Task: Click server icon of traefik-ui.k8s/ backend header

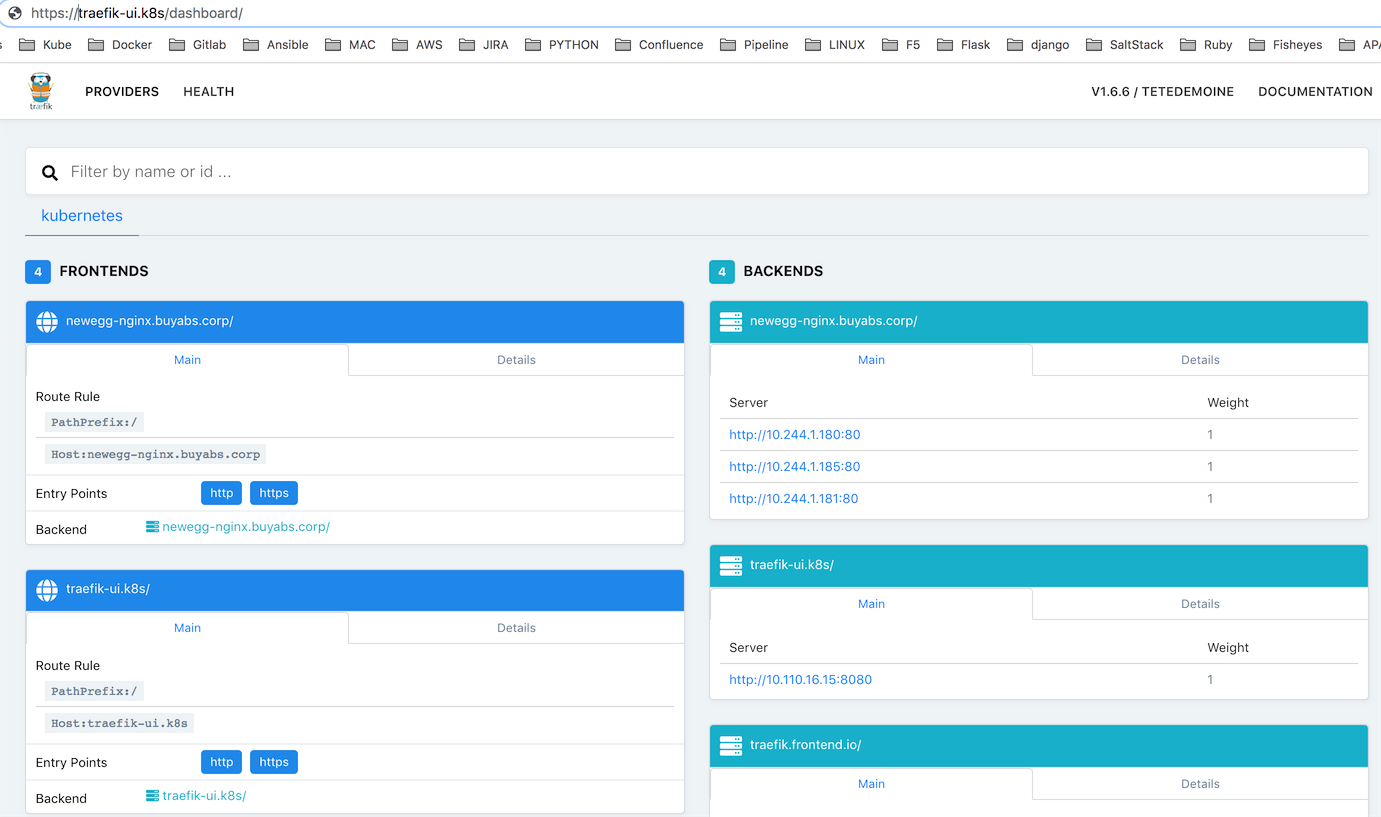Action: (x=731, y=566)
